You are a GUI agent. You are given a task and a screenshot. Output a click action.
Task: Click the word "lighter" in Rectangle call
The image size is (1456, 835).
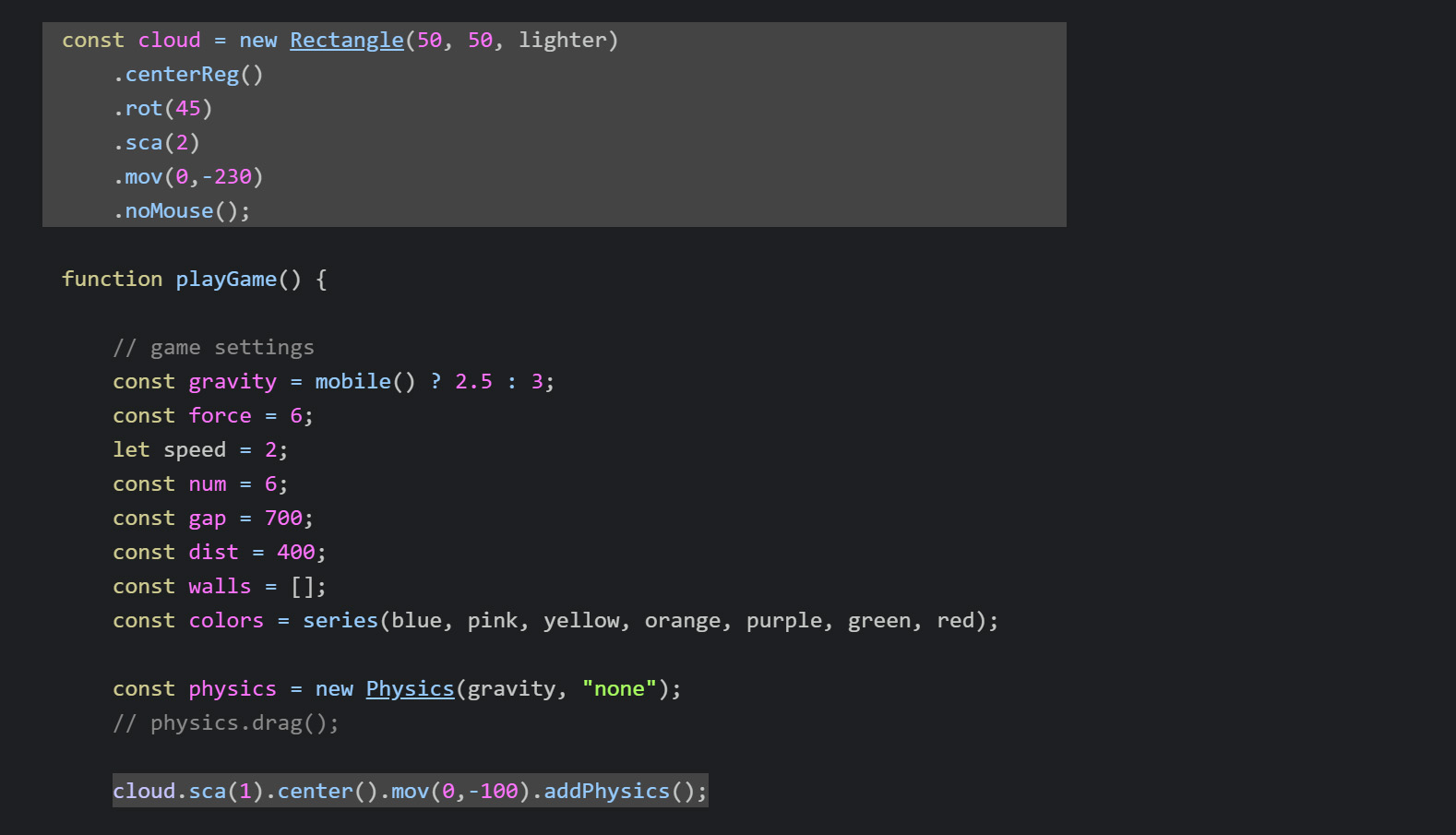562,41
